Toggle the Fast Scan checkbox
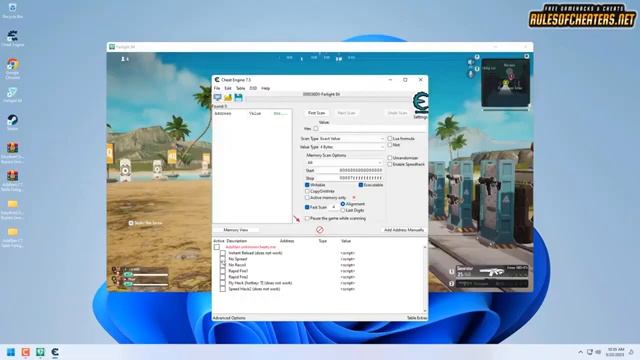 pos(307,207)
